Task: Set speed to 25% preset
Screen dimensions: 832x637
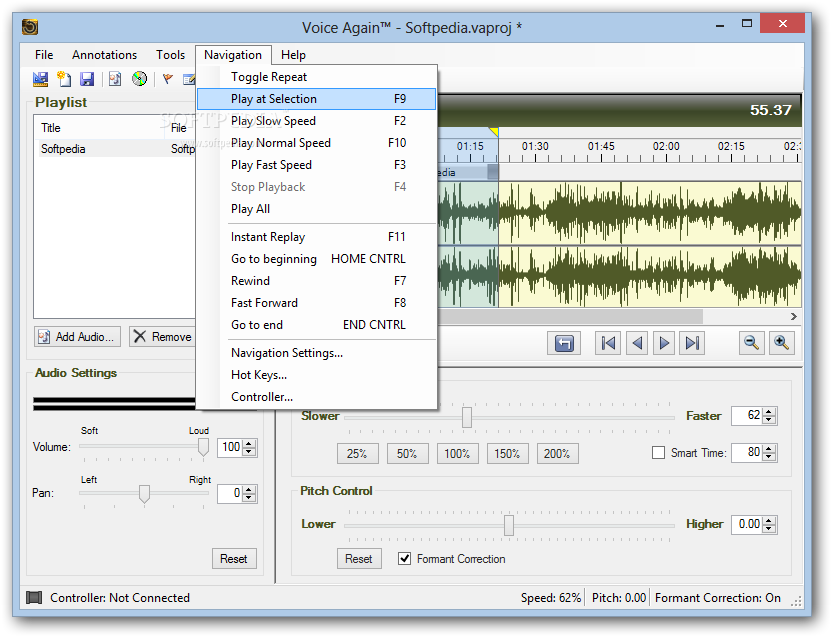Action: (358, 453)
